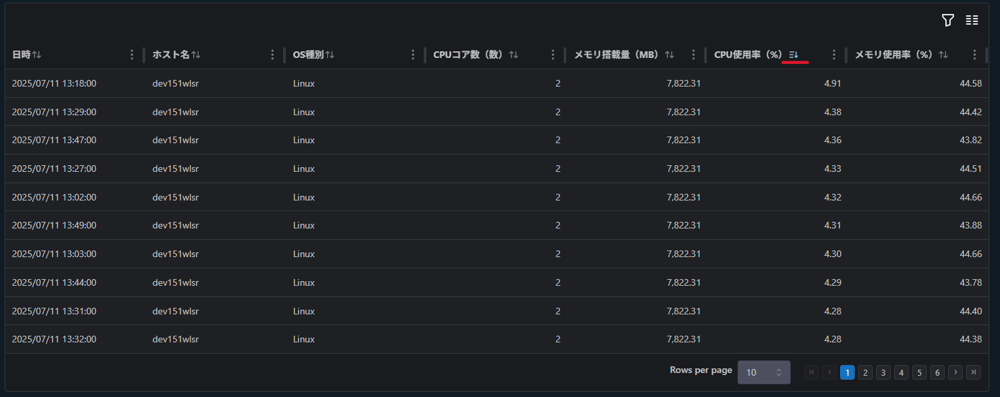This screenshot has height=397, width=1000.
Task: Go to page 2
Action: click(865, 372)
